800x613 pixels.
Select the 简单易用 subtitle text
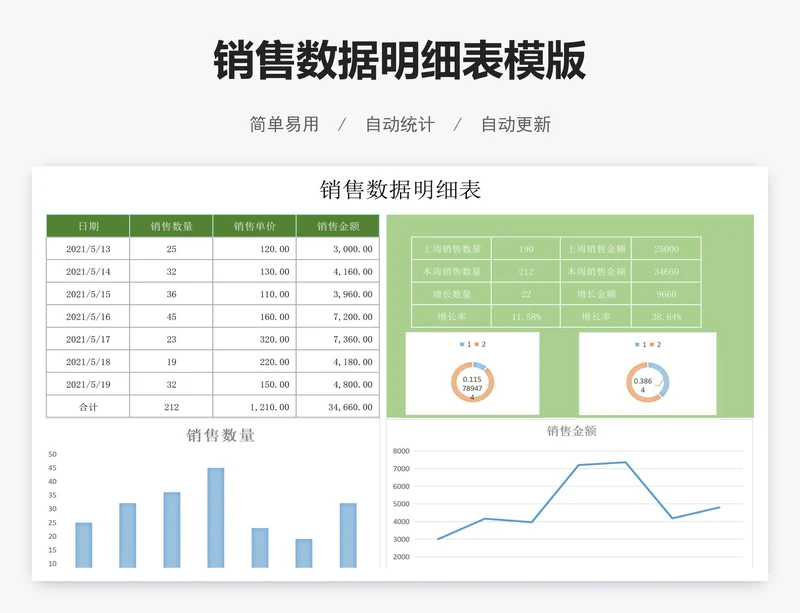pyautogui.click(x=284, y=124)
